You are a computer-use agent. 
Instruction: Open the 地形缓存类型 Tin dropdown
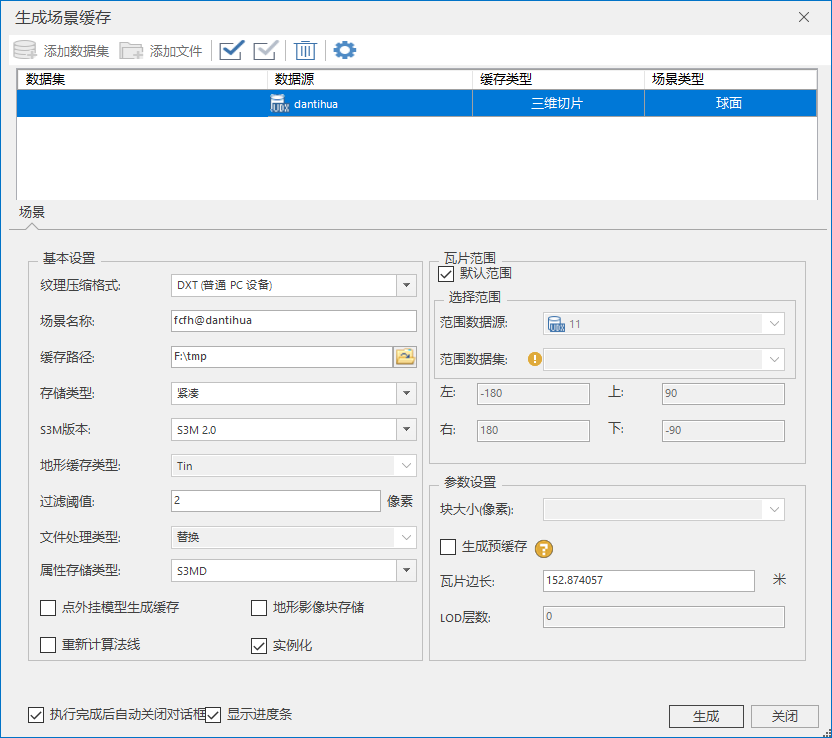[406, 465]
